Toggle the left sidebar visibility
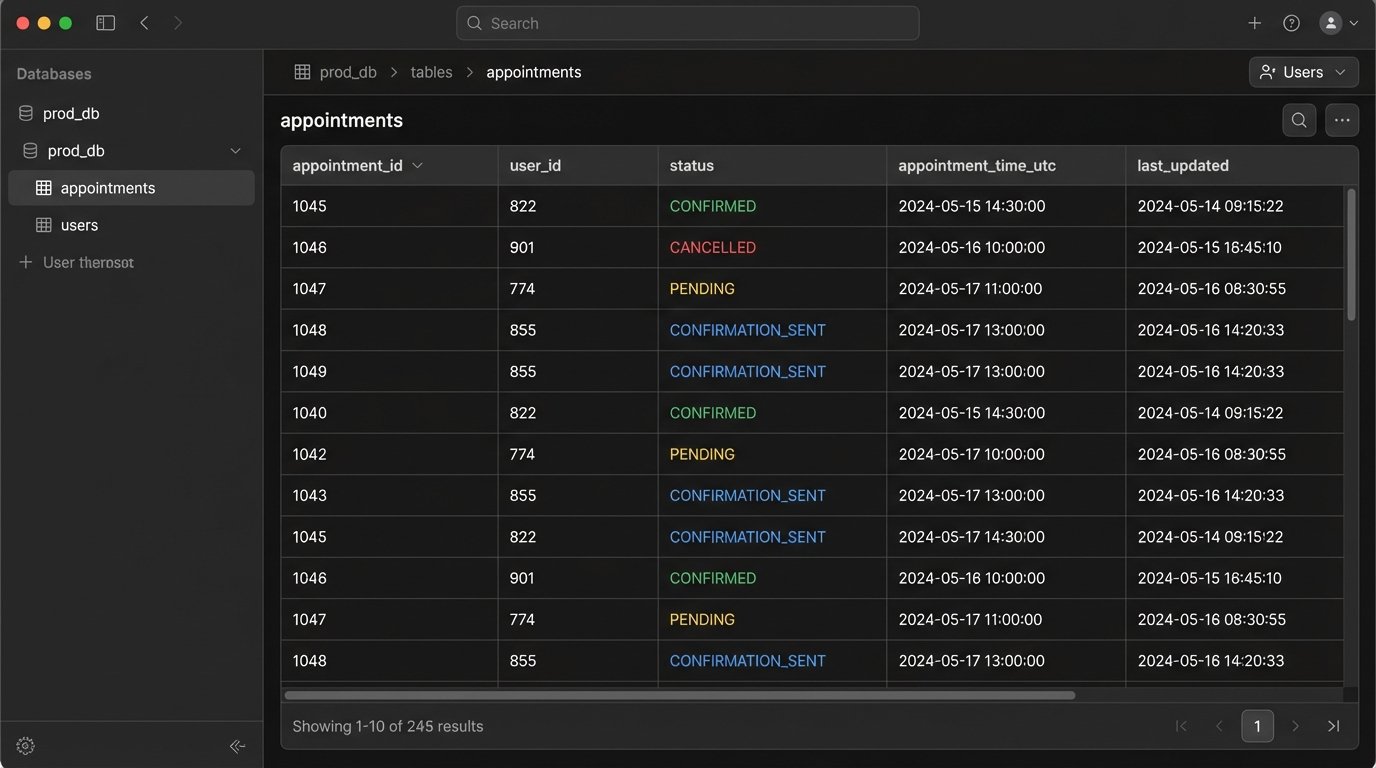 coord(105,22)
